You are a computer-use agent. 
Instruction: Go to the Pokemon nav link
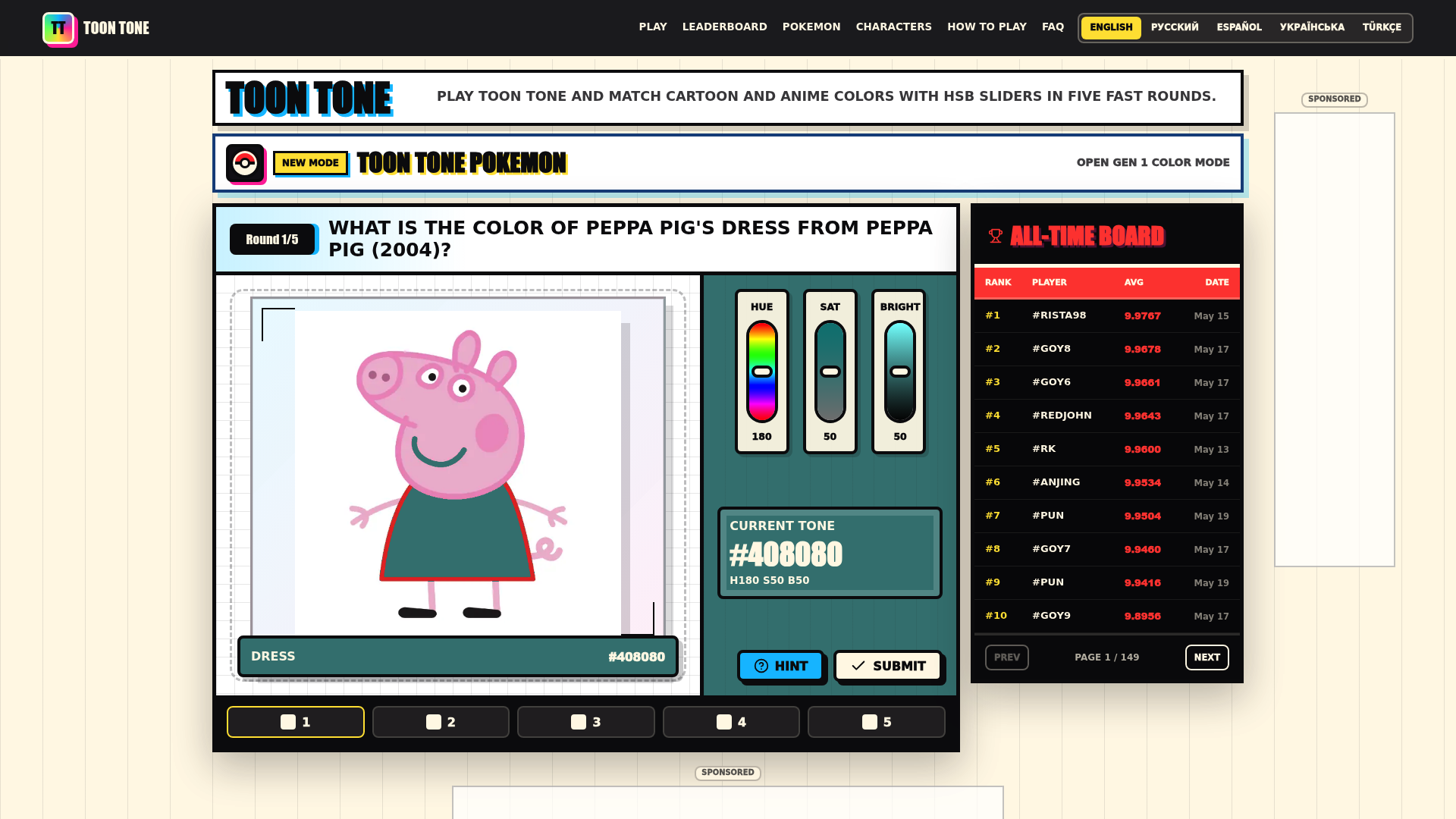point(811,27)
